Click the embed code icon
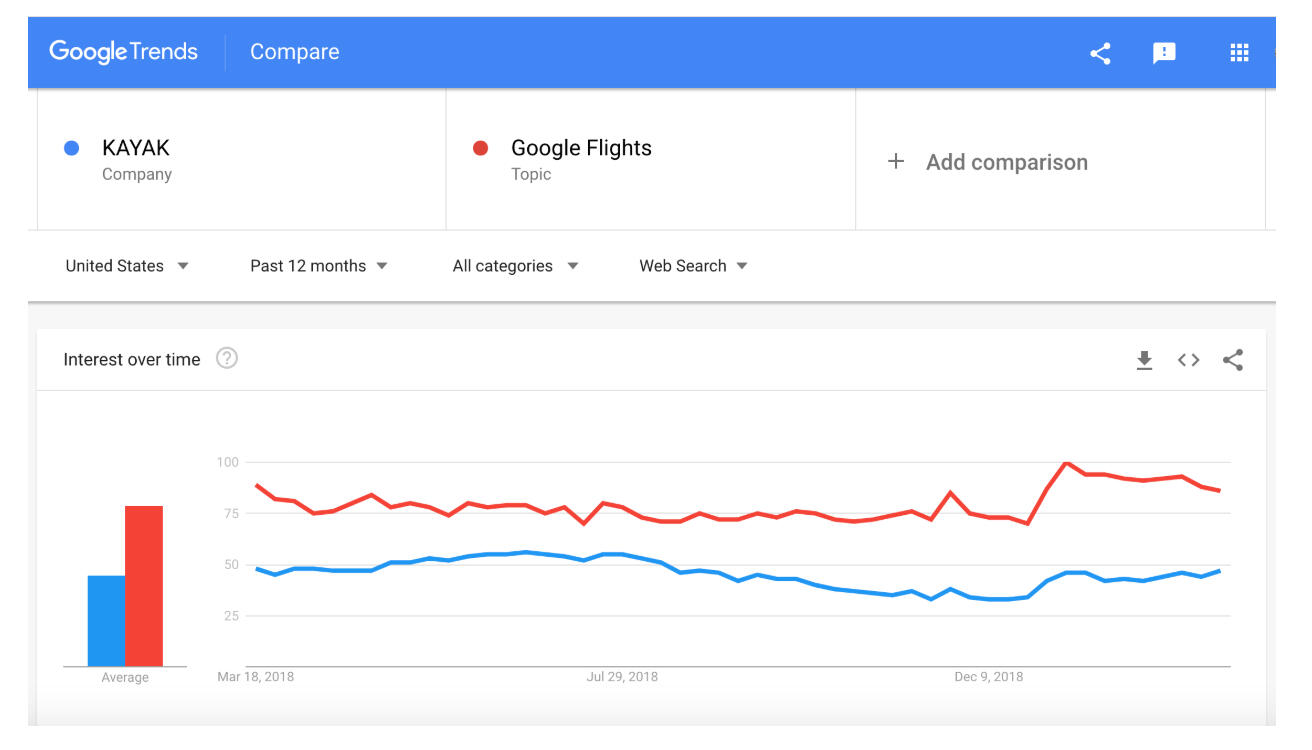The height and width of the screenshot is (750, 1312). (1188, 360)
